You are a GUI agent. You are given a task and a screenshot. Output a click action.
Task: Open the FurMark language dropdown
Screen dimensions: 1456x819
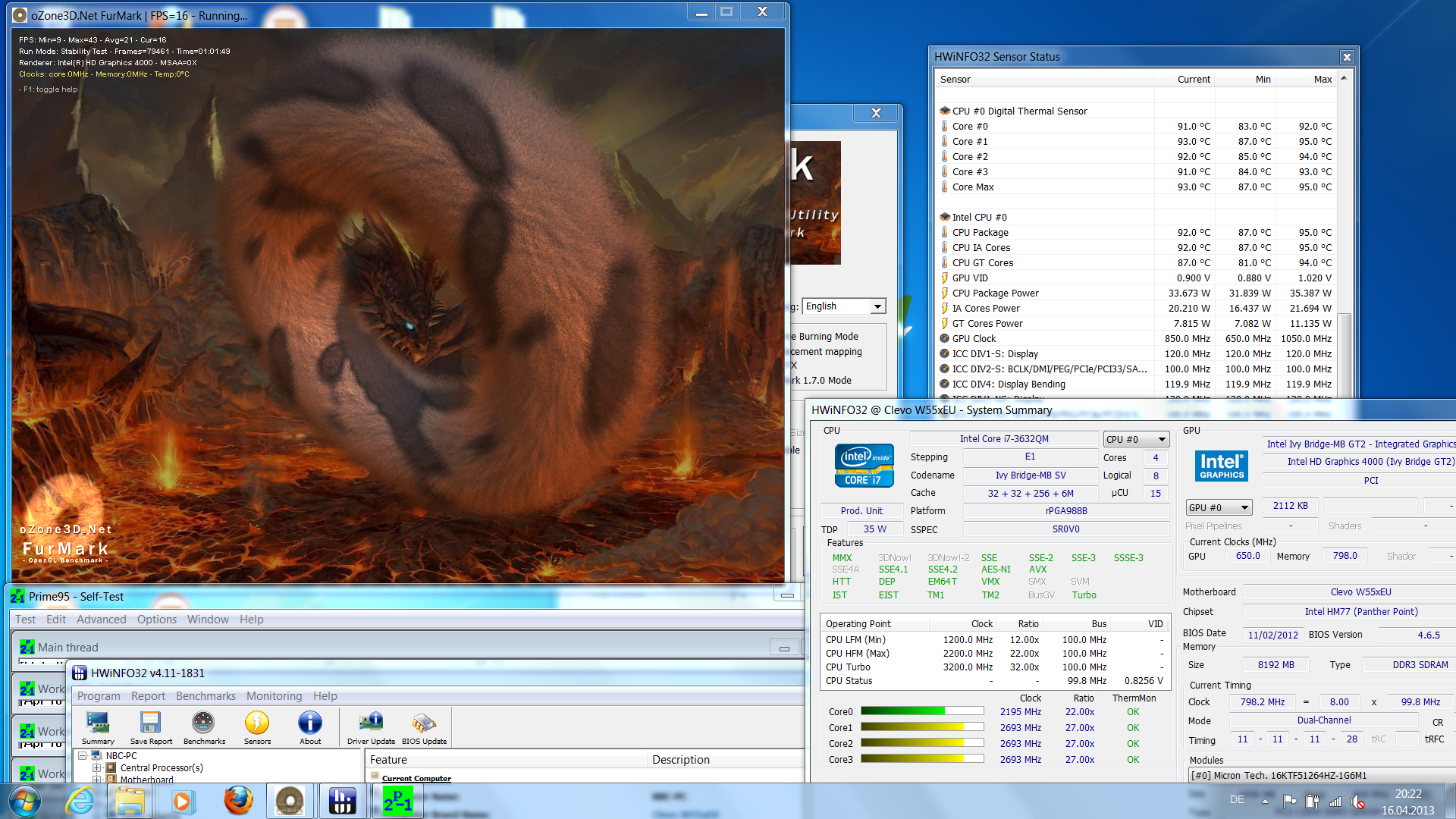point(877,306)
